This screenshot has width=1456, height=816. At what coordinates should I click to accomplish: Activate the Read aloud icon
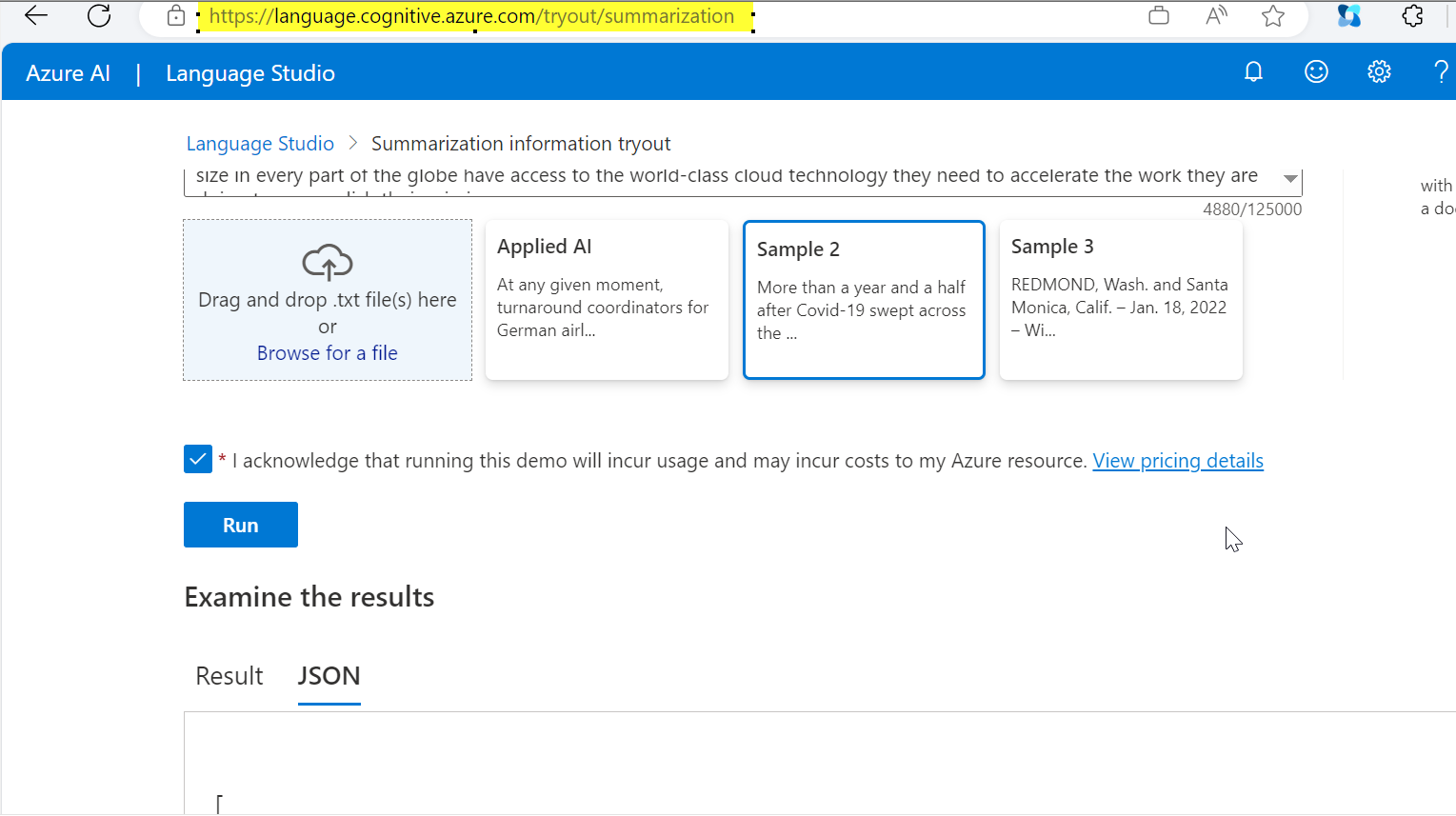pyautogui.click(x=1216, y=15)
